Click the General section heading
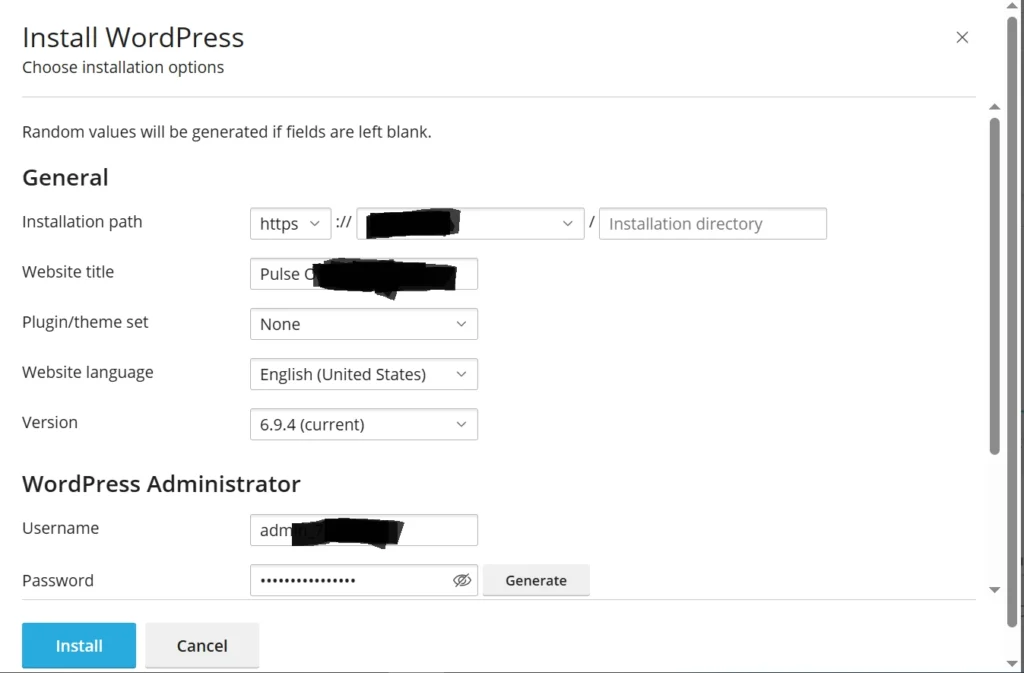The image size is (1024, 673). point(65,178)
